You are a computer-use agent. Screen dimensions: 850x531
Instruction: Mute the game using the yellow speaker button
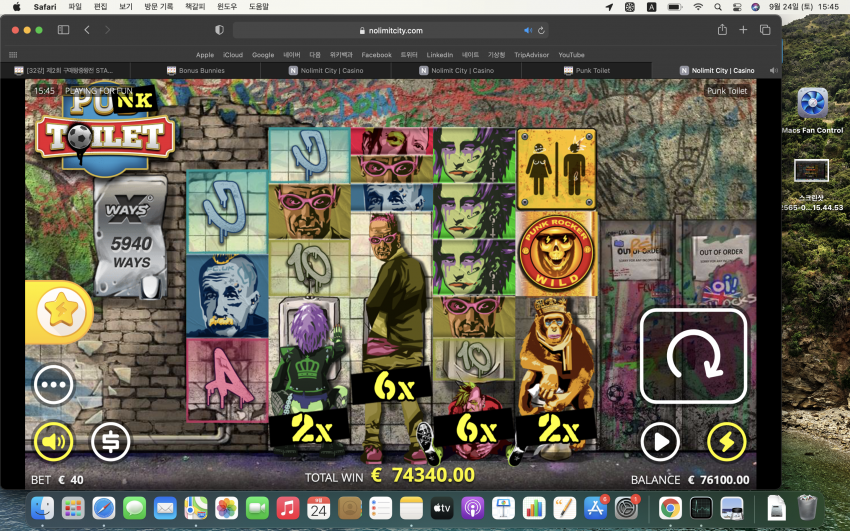pyautogui.click(x=54, y=442)
